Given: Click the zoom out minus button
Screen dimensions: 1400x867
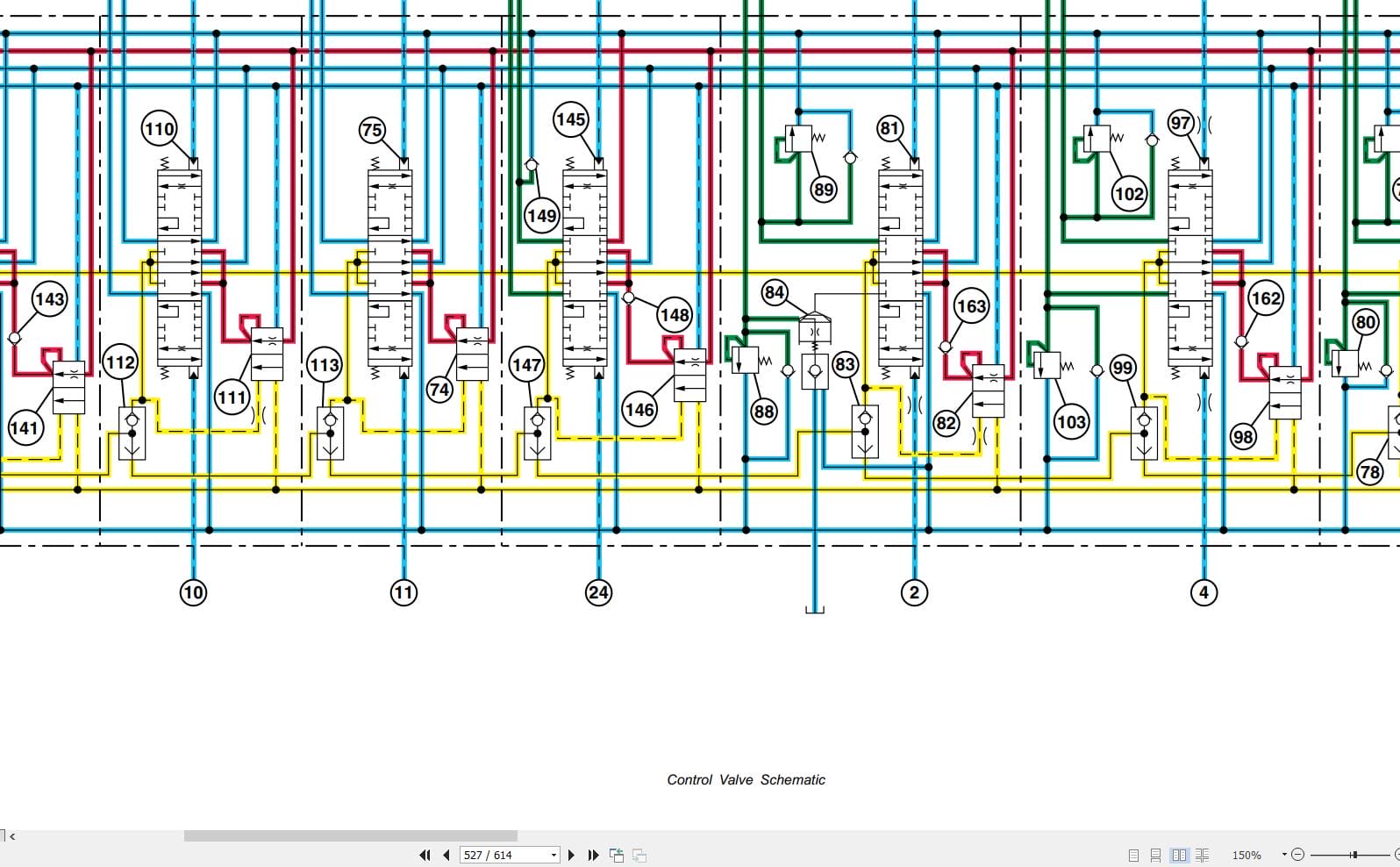Looking at the screenshot, I should [1298, 855].
